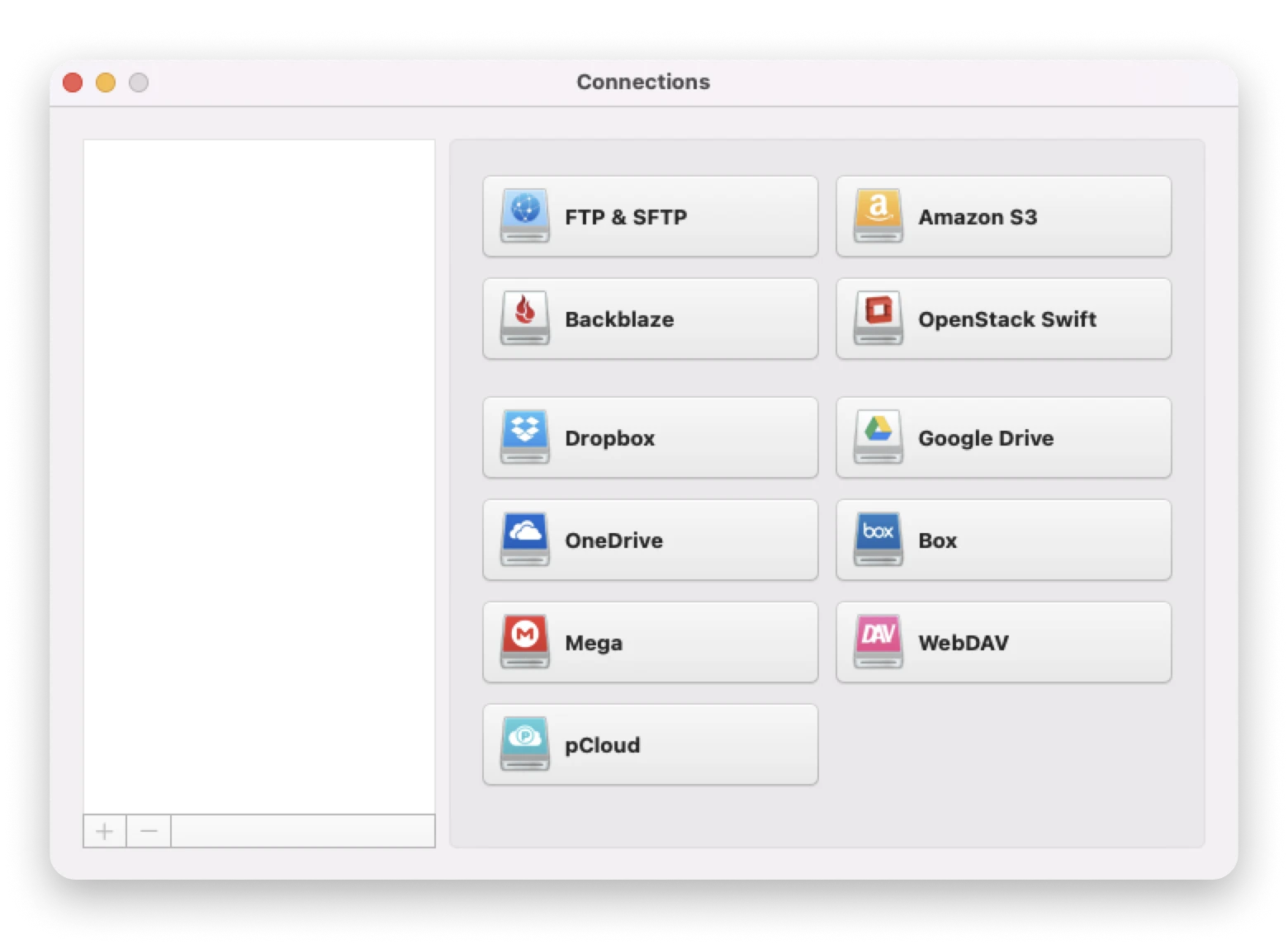The width and height of the screenshot is (1288, 949).
Task: Open the OneDrive label text
Action: (x=614, y=541)
